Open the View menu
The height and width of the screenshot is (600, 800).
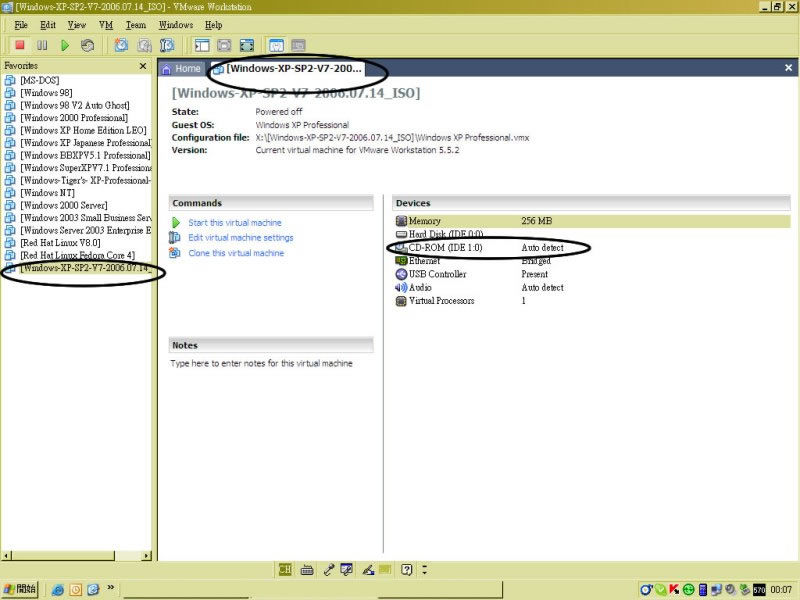pyautogui.click(x=77, y=25)
